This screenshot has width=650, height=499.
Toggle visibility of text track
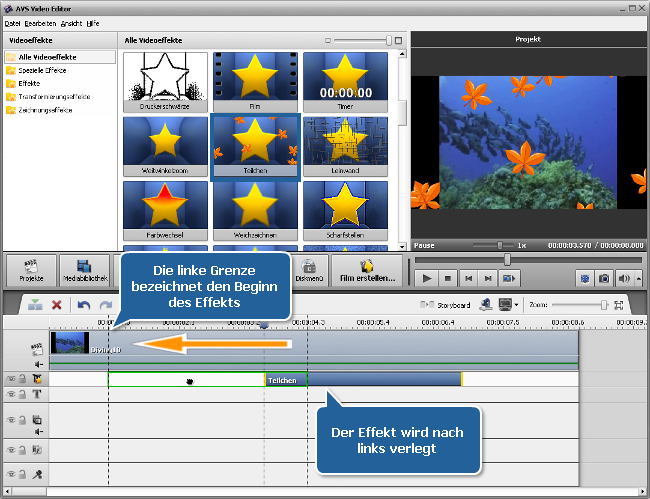tap(11, 394)
